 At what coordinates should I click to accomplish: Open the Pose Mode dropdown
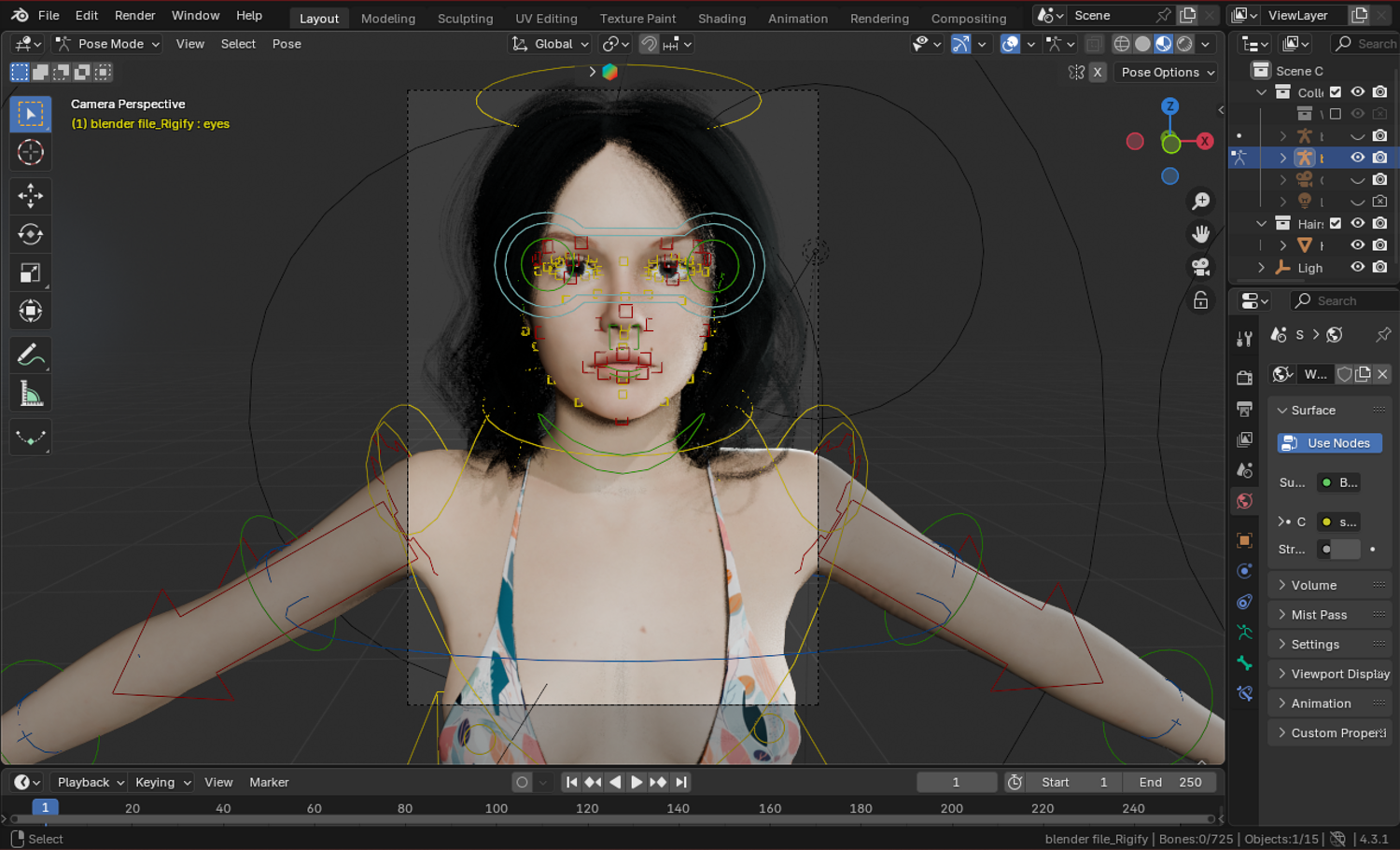pos(107,44)
